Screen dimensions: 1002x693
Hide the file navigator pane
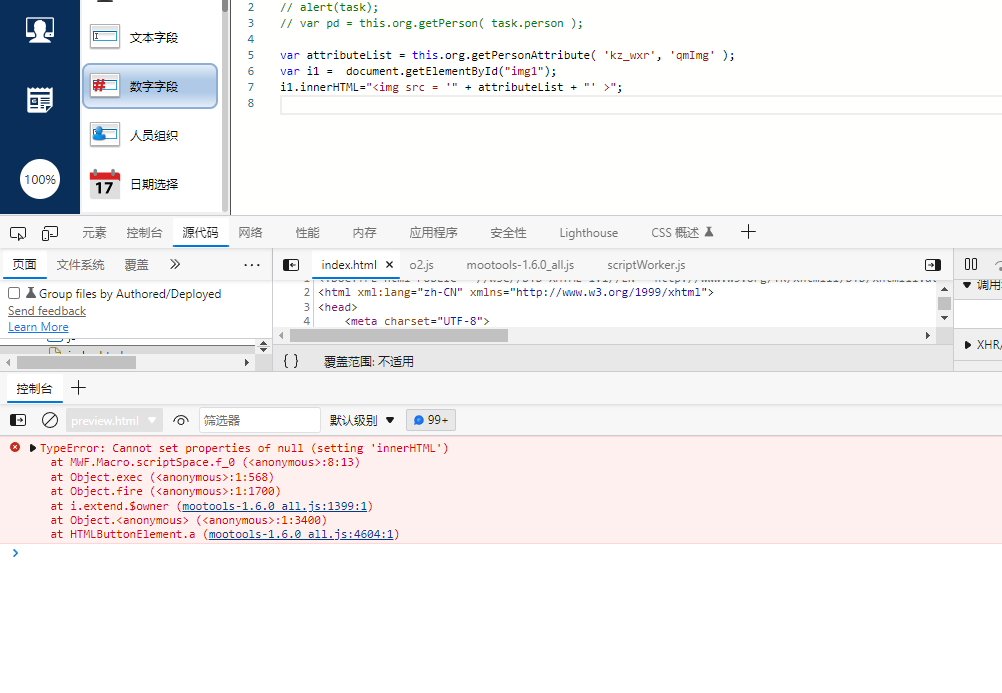click(291, 265)
